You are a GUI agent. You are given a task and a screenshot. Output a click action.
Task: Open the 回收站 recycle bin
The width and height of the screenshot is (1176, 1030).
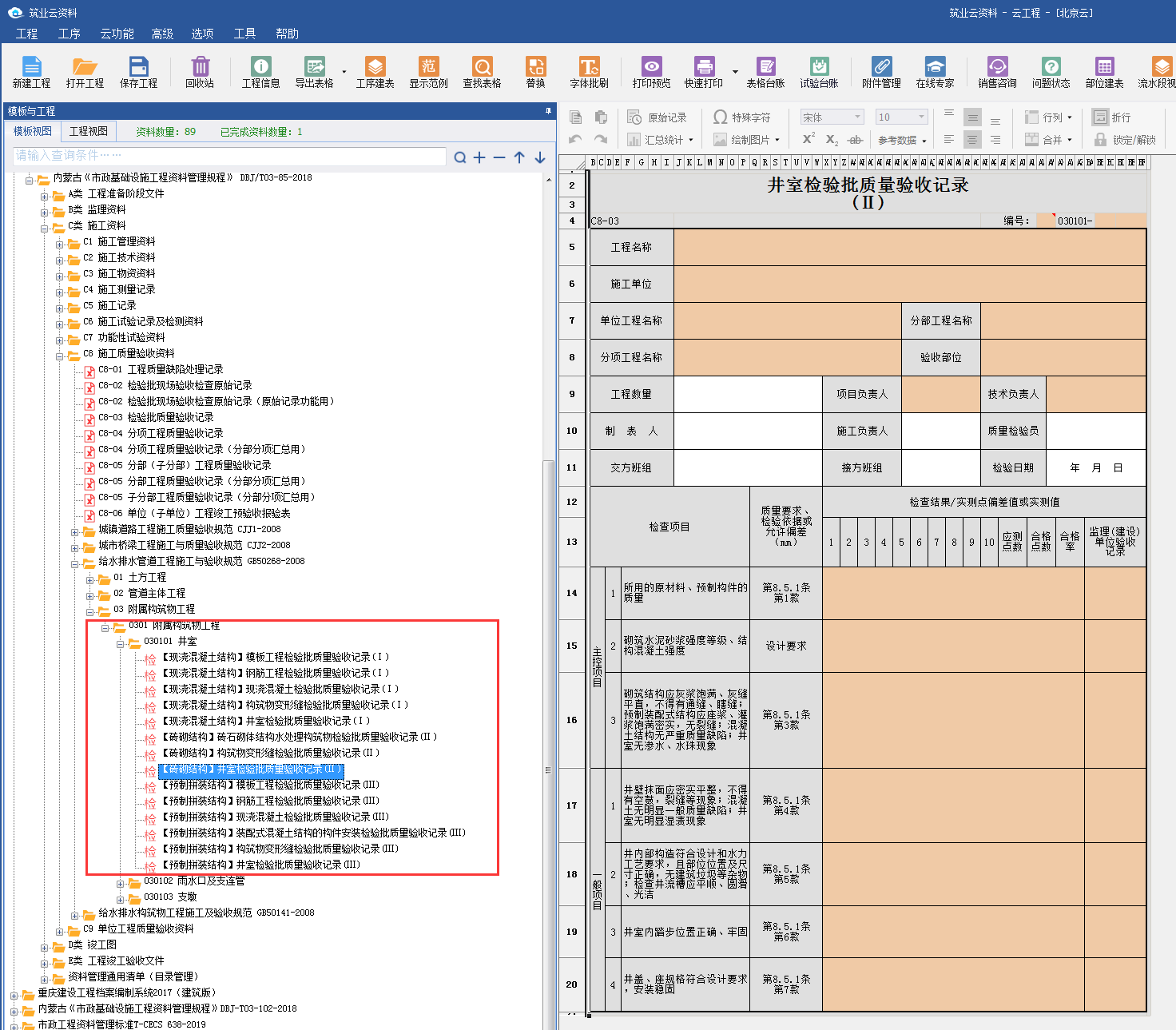coord(200,72)
